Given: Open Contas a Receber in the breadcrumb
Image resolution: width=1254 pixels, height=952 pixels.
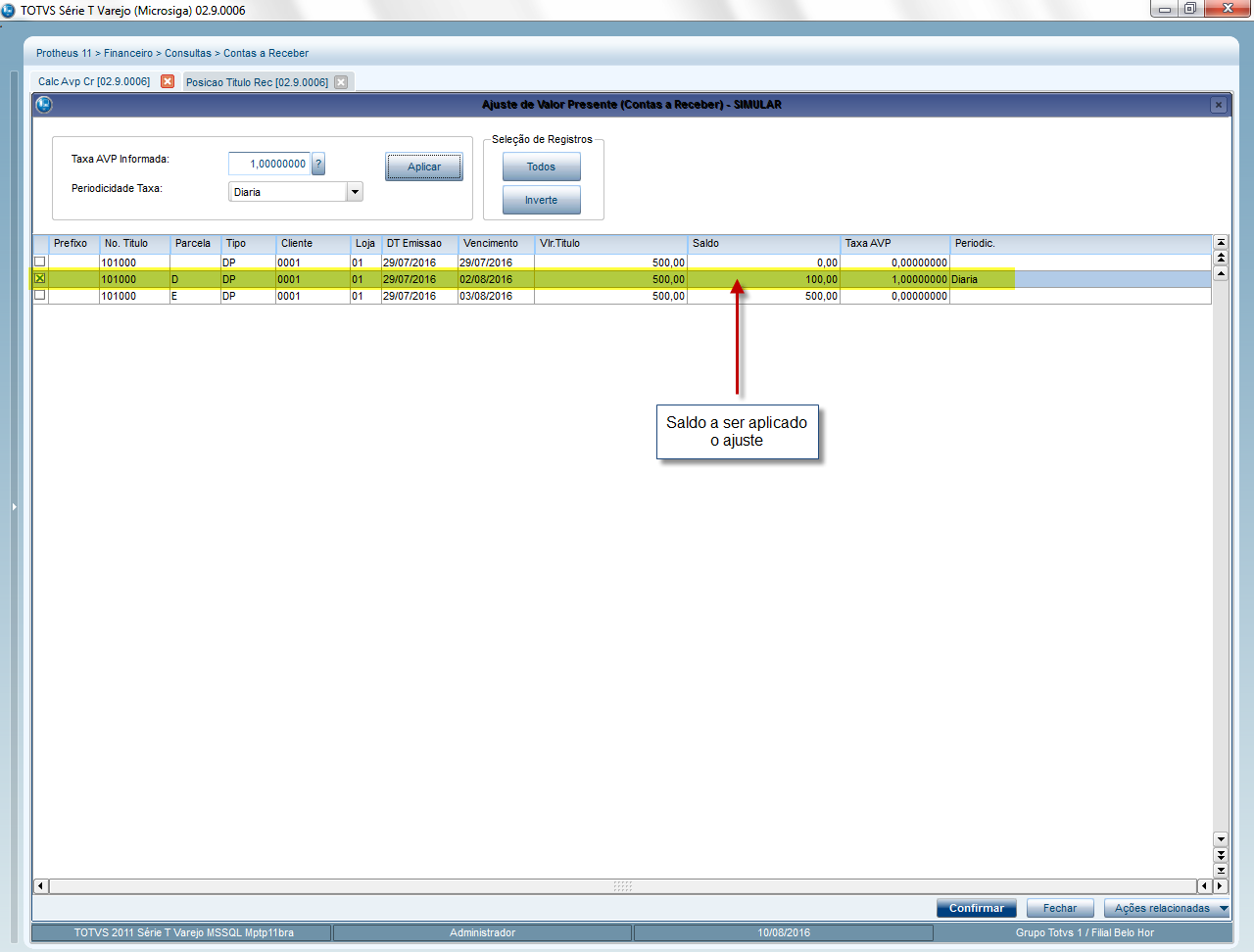Looking at the screenshot, I should (x=265, y=53).
